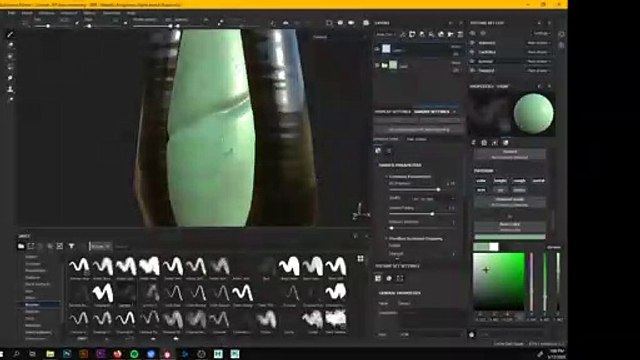
Task: Remove the Brushes filter tag in shelf
Action: (x=108, y=246)
